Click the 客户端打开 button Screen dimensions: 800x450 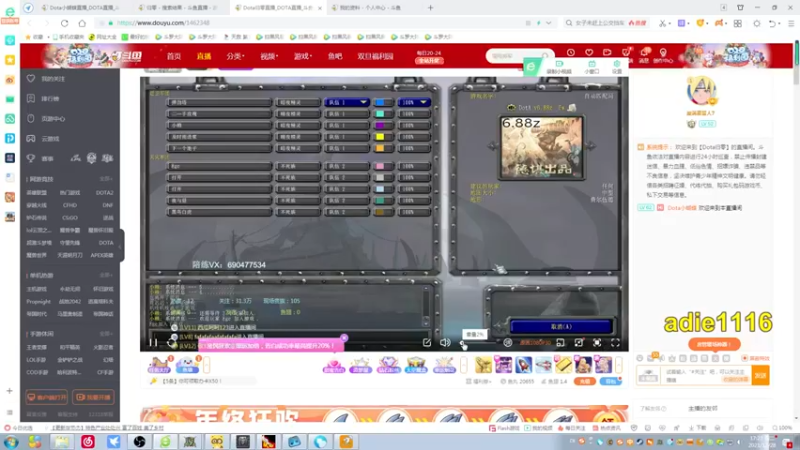(x=47, y=397)
